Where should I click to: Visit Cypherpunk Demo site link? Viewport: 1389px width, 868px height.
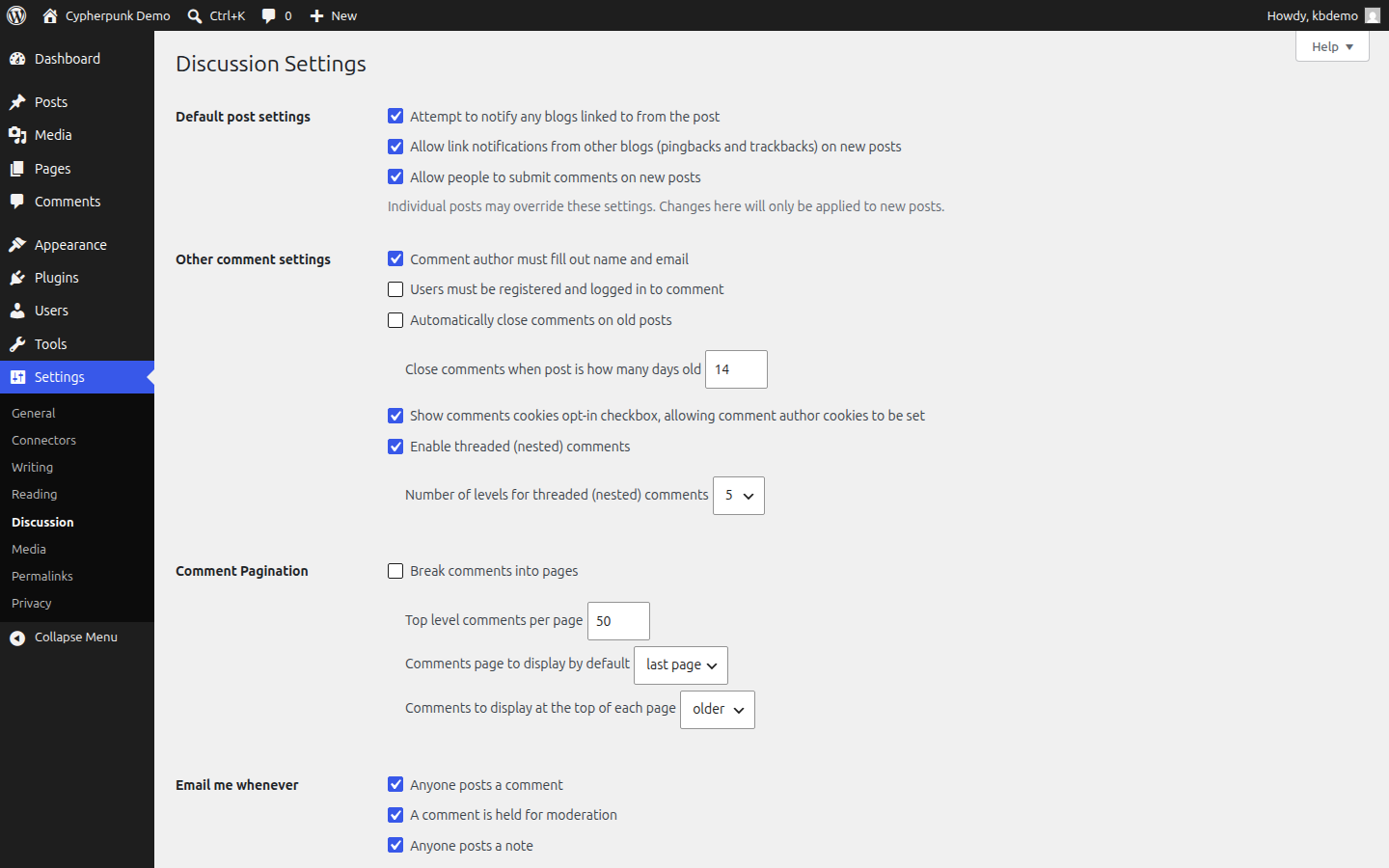[x=118, y=15]
